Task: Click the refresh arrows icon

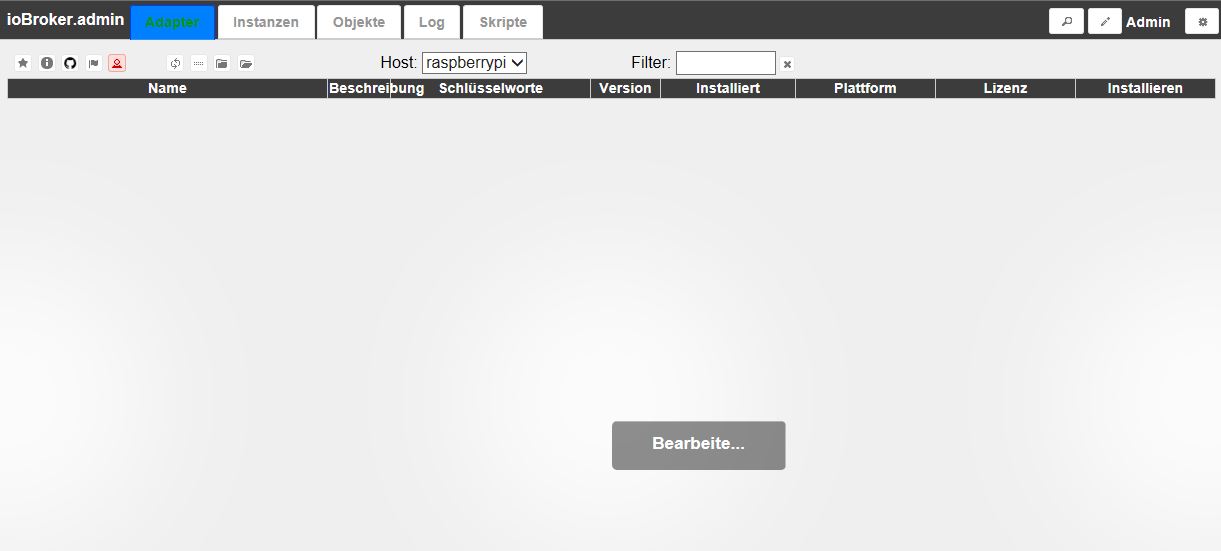Action: [175, 63]
